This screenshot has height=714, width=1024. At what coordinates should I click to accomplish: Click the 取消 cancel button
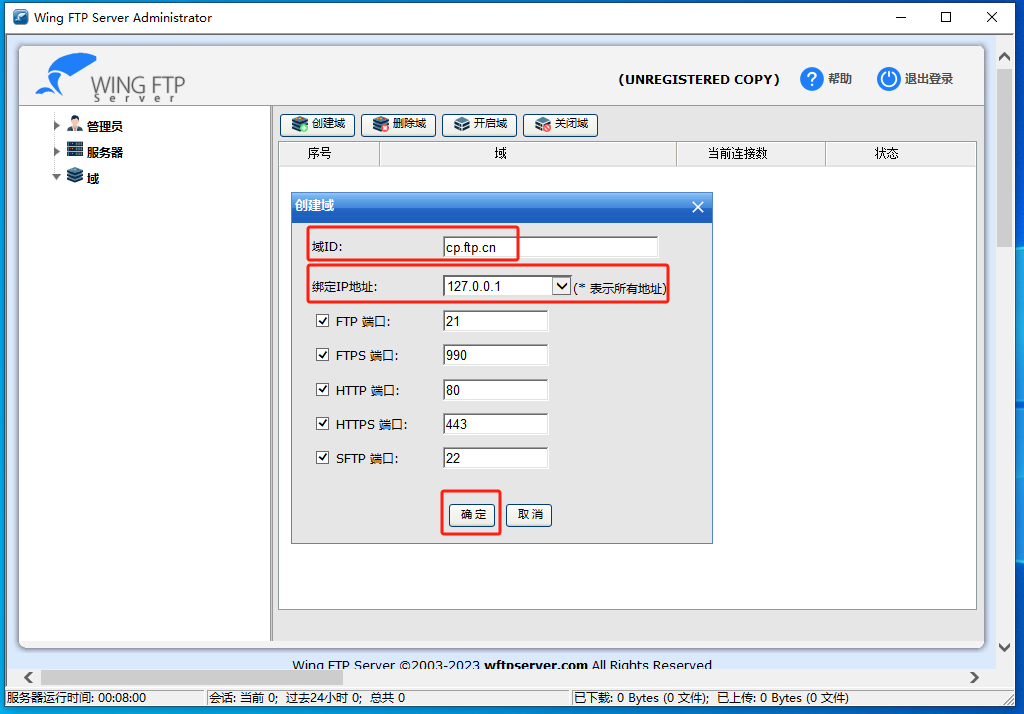(x=529, y=515)
